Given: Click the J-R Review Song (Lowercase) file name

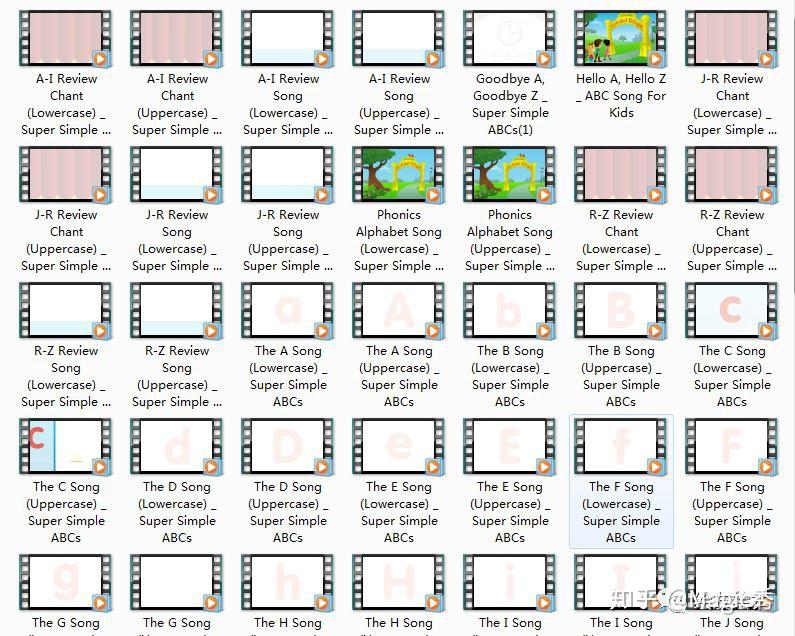Looking at the screenshot, I should pyautogui.click(x=177, y=240).
